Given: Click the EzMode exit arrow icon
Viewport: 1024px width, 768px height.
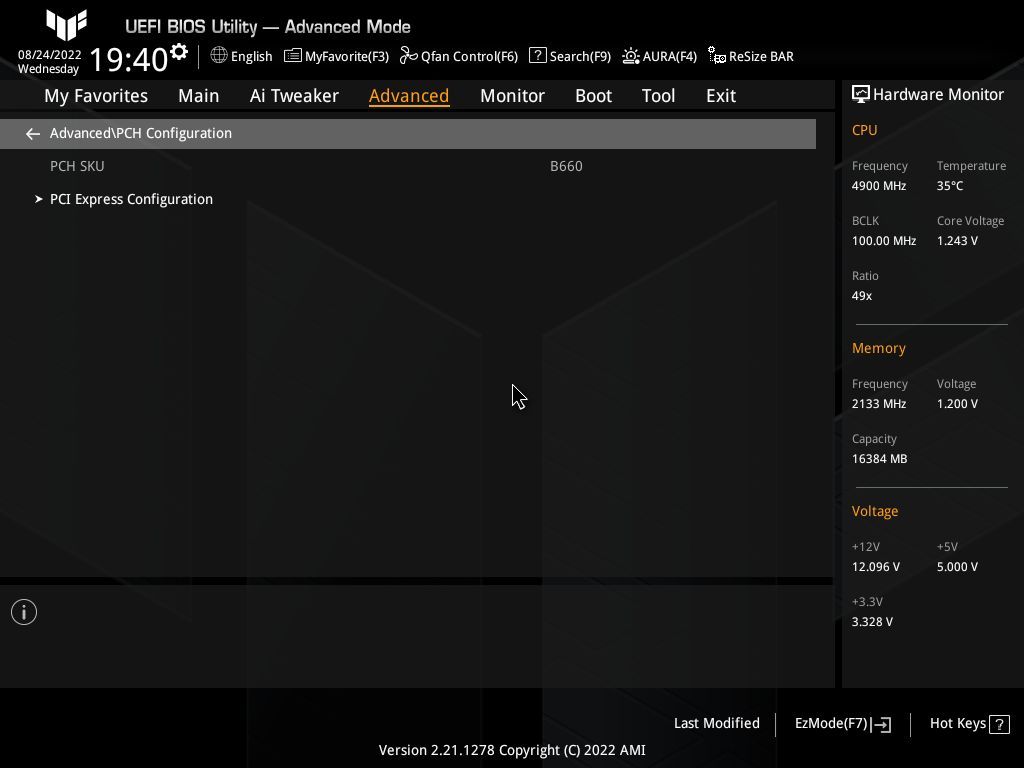Looking at the screenshot, I should (881, 724).
